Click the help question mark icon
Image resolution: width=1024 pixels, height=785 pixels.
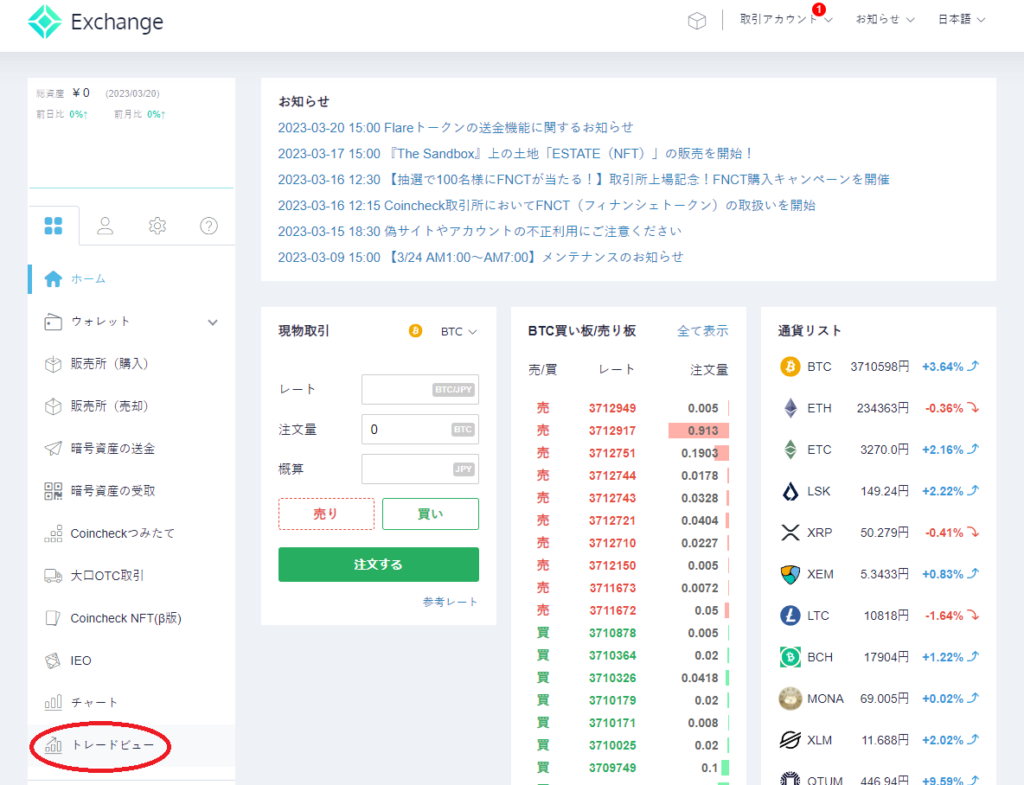pos(209,226)
